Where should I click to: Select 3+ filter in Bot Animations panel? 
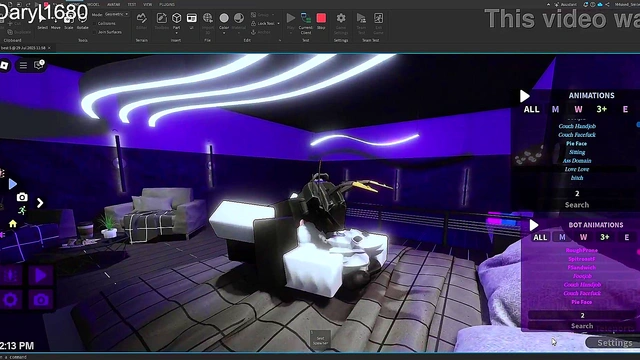(604, 237)
